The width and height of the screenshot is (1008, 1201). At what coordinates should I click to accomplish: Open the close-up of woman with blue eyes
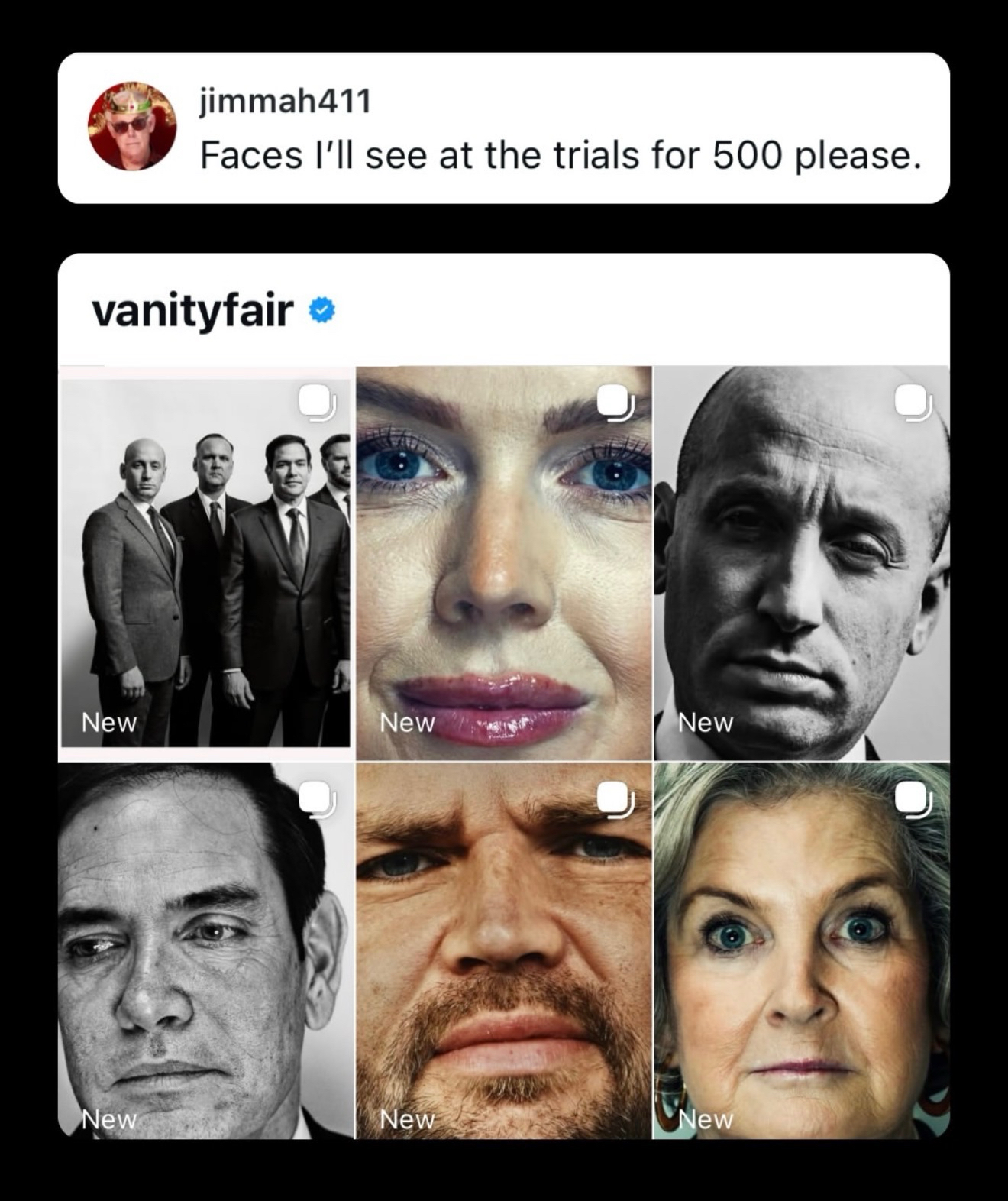(504, 565)
